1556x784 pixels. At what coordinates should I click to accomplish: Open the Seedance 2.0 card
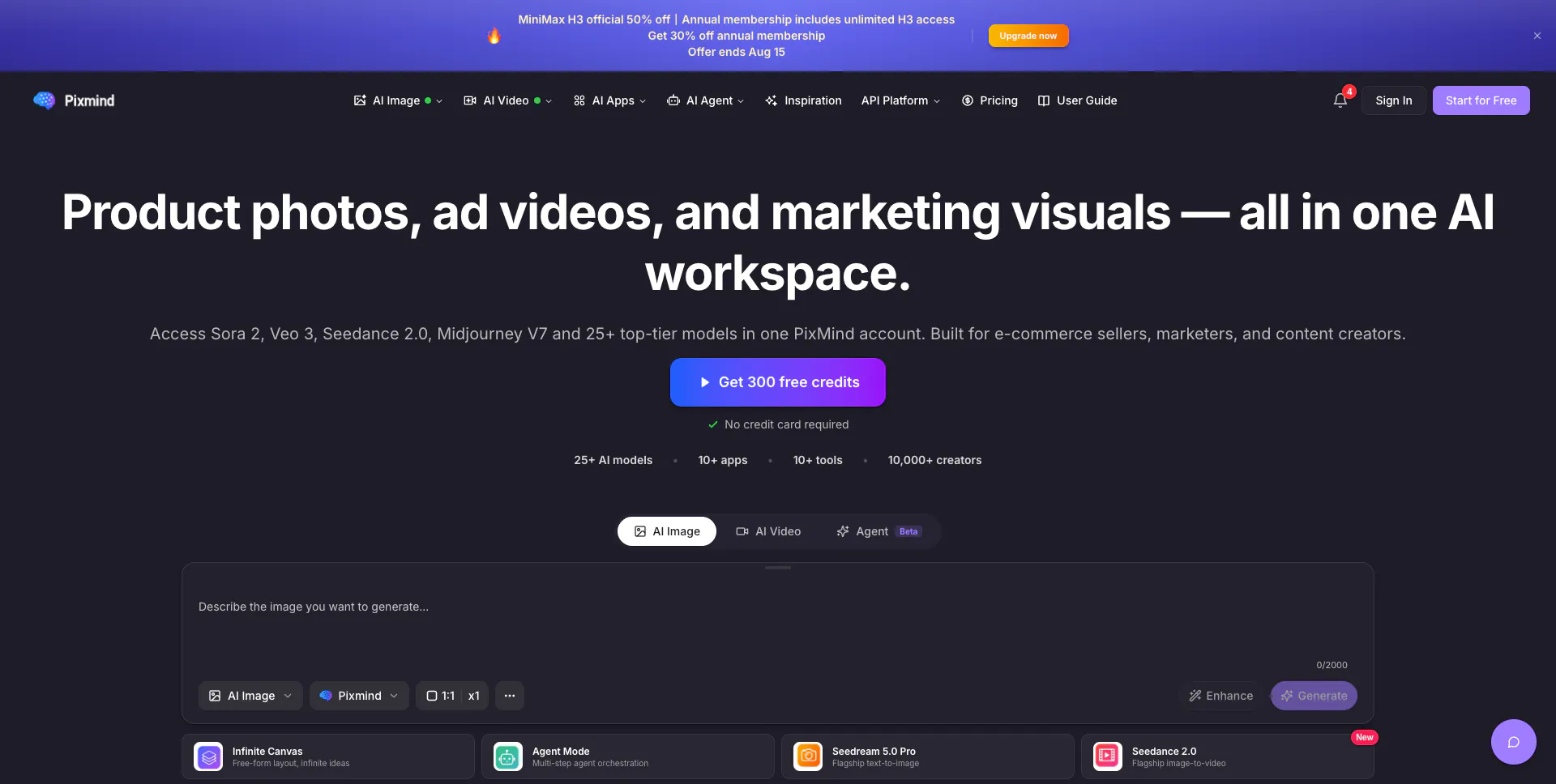click(x=1228, y=756)
